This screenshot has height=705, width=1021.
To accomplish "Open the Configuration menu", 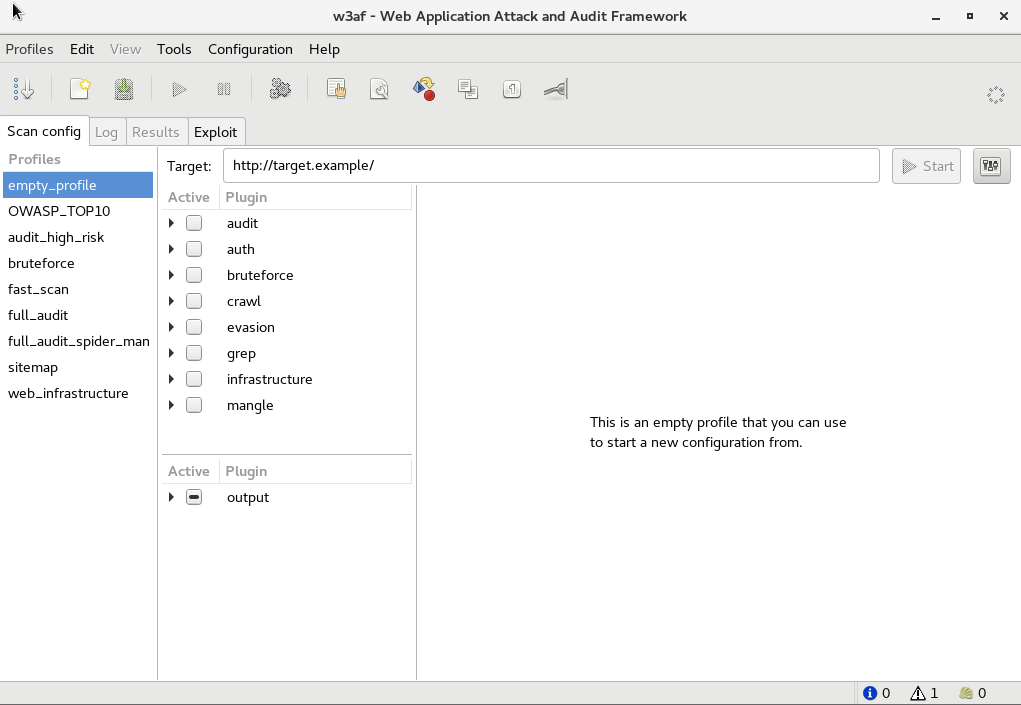I will 250,49.
